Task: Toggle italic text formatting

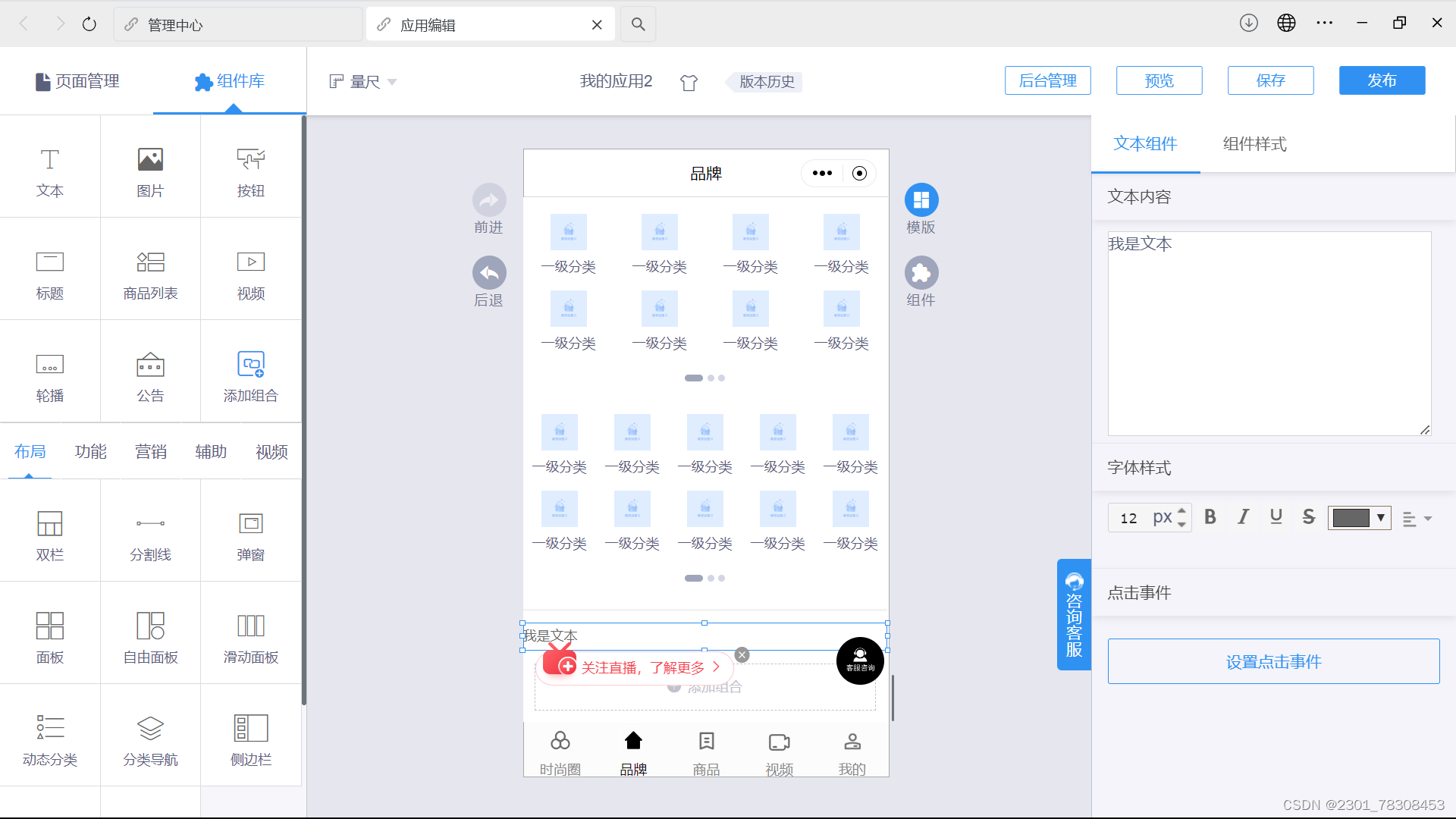Action: click(1243, 517)
